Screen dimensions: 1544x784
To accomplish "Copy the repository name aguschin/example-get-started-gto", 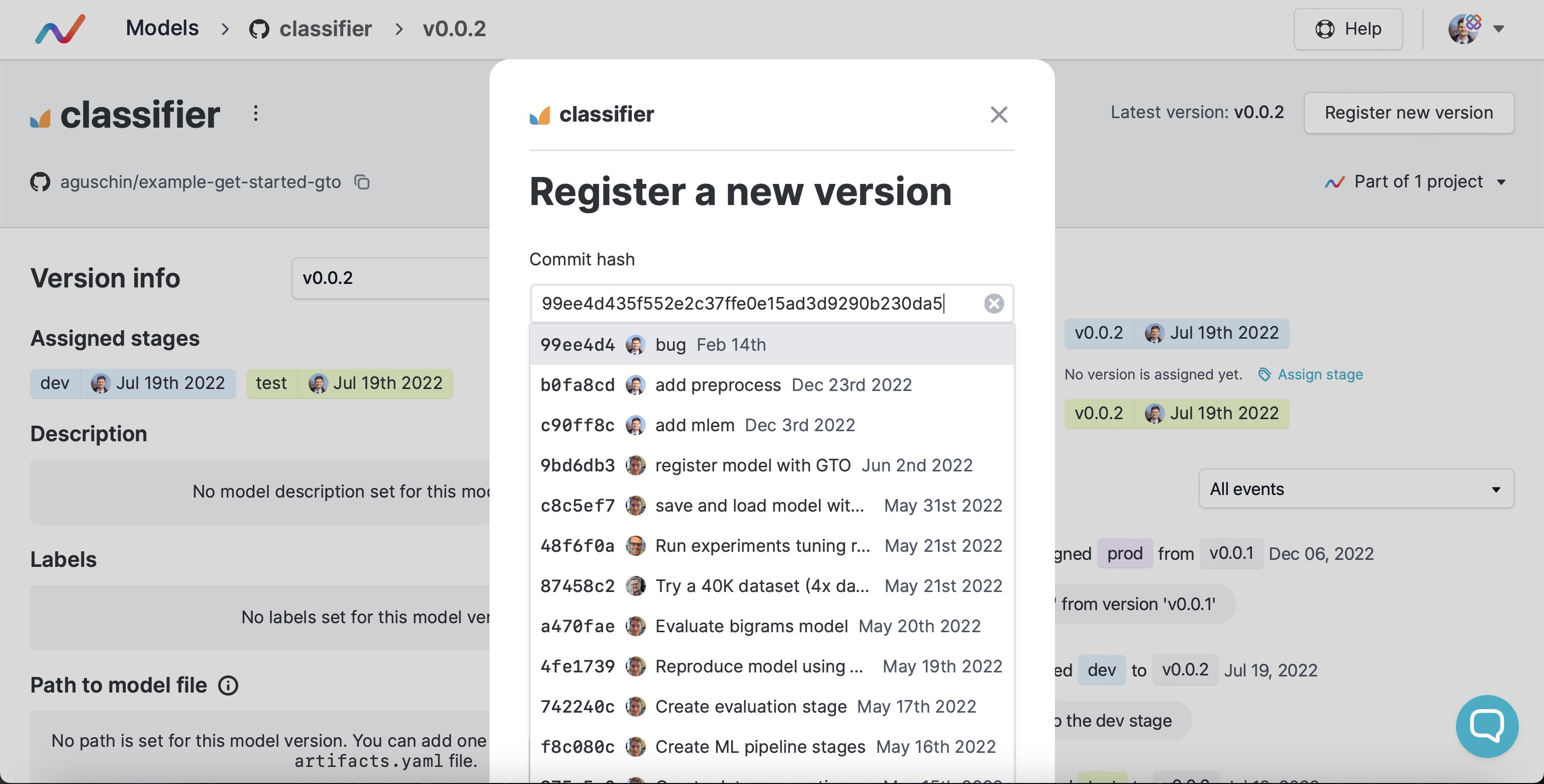I will coord(362,181).
